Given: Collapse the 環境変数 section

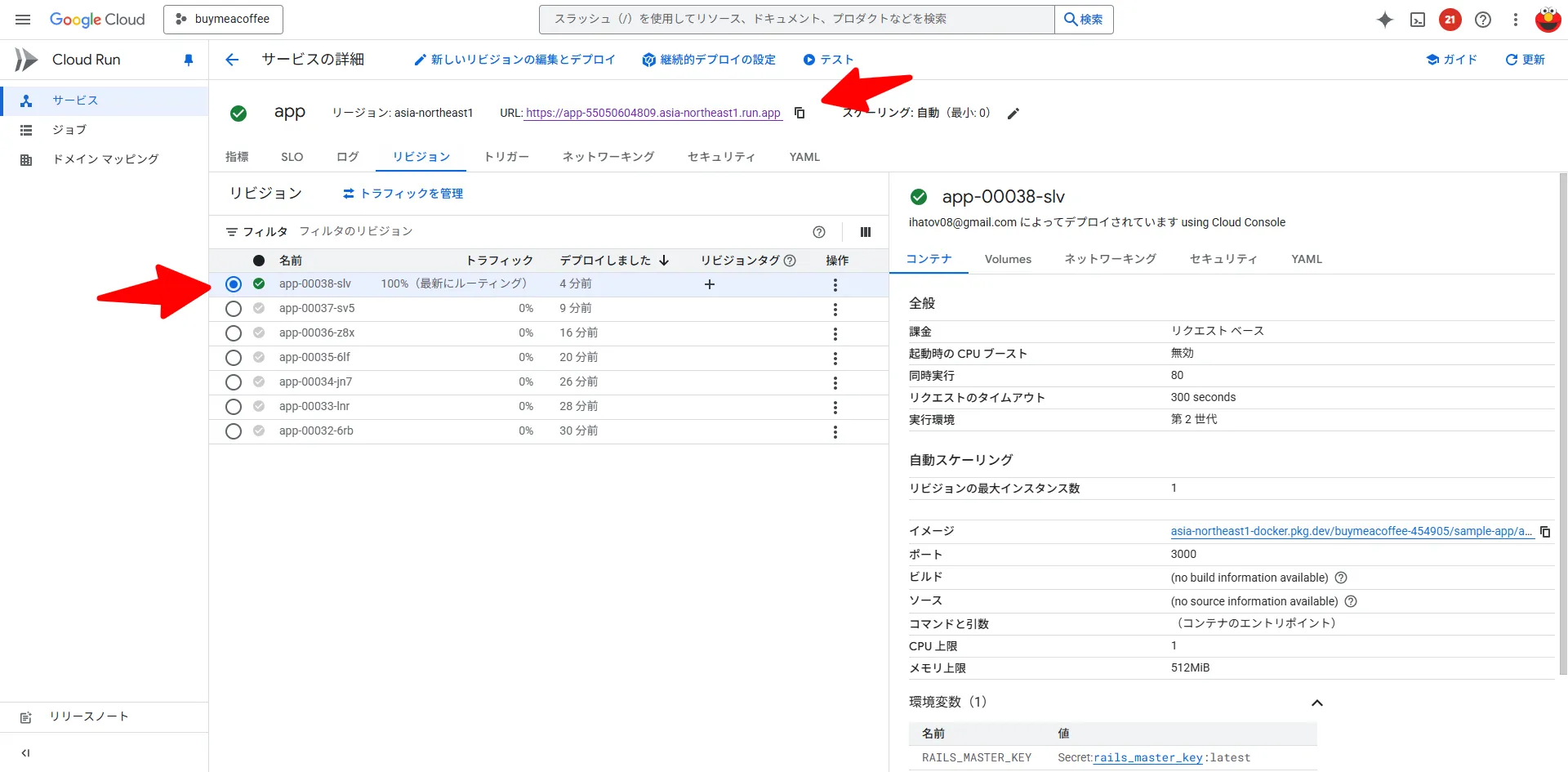Looking at the screenshot, I should click(1316, 703).
